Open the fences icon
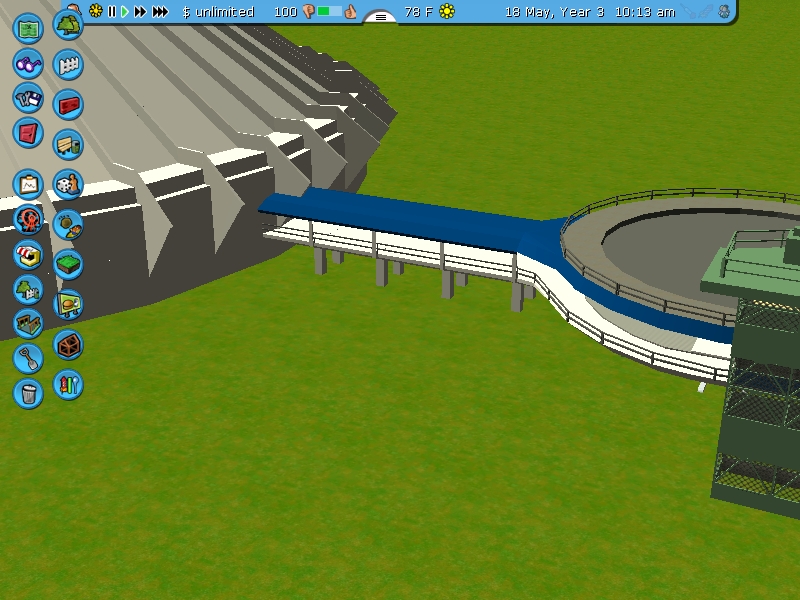This screenshot has height=600, width=800. point(68,65)
